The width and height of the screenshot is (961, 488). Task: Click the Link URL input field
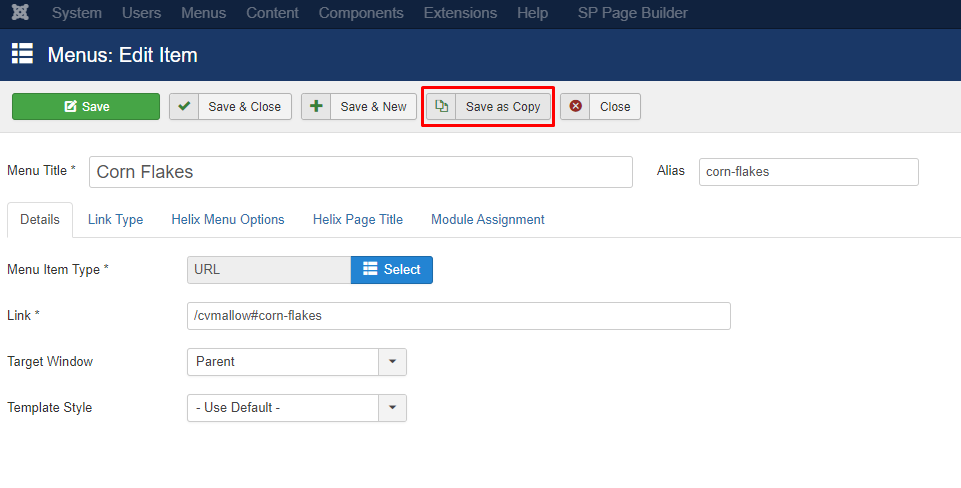pos(459,316)
